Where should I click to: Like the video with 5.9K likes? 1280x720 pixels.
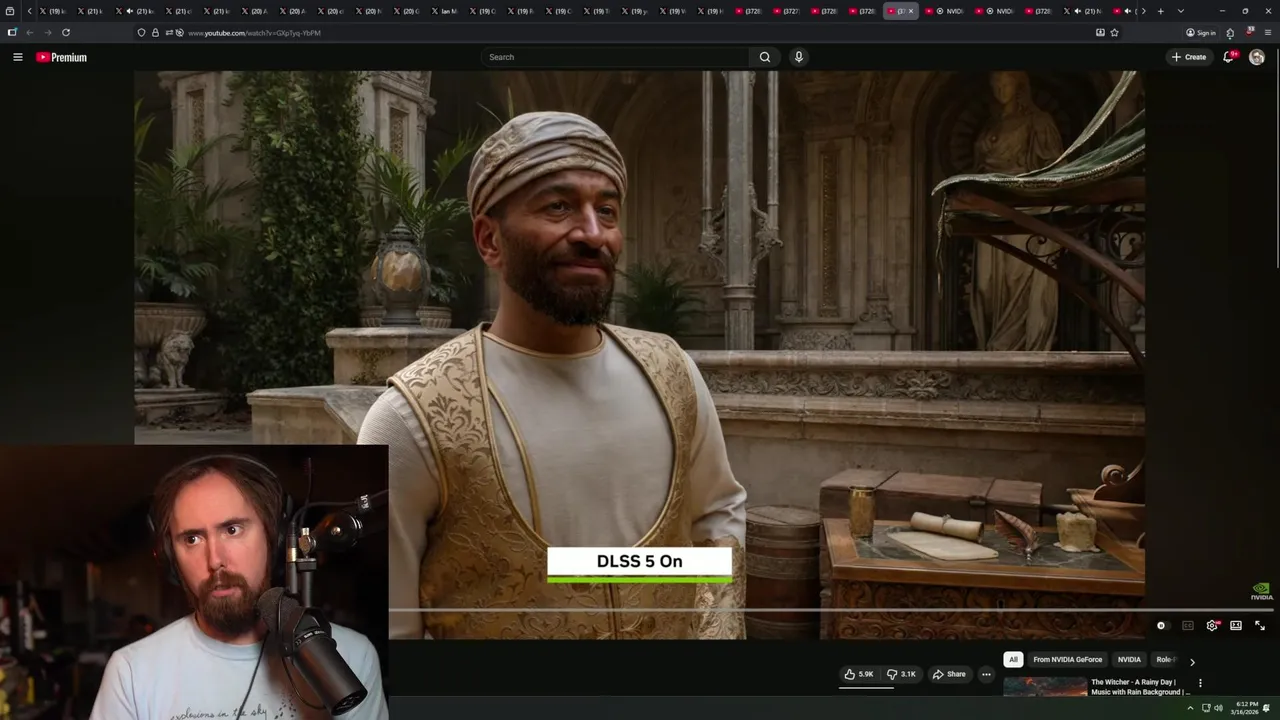858,674
